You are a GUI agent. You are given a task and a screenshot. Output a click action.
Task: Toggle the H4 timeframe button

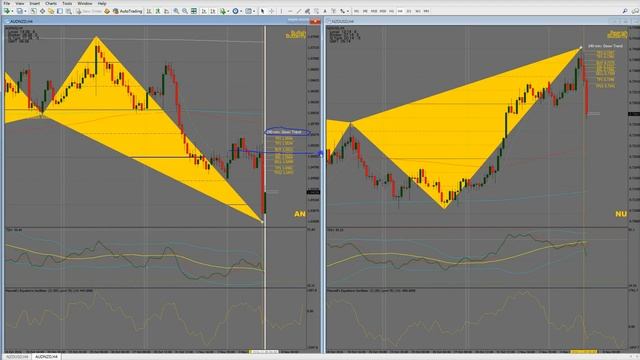tap(400, 11)
